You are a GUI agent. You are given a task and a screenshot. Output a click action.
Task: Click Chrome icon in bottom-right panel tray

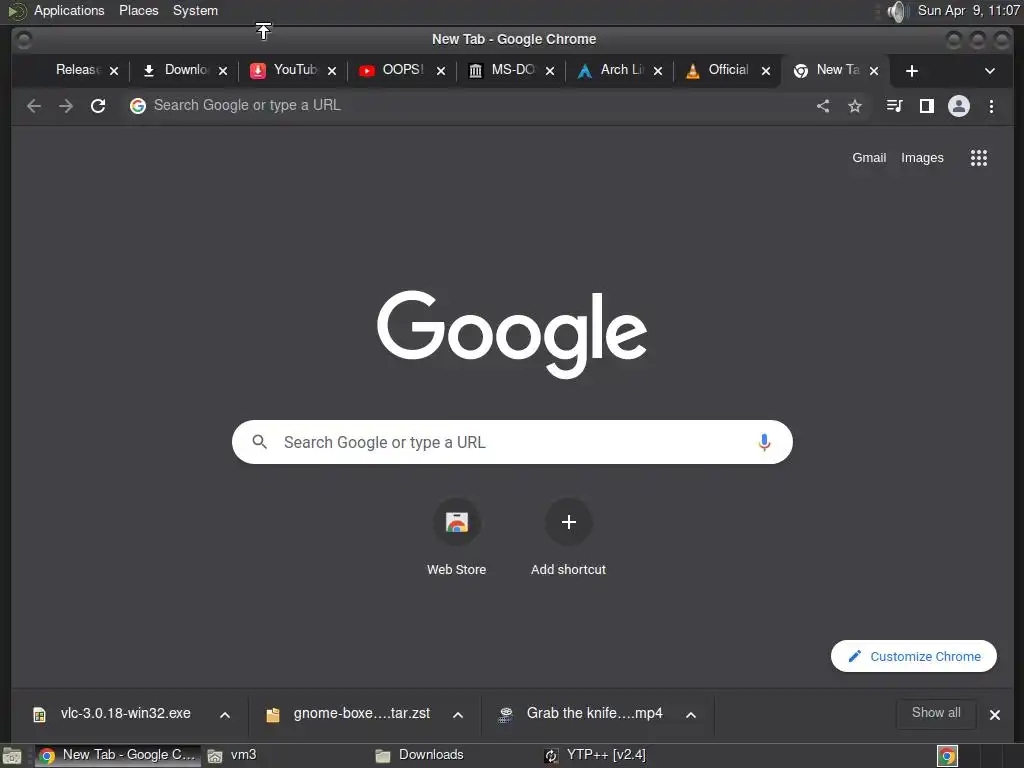tap(947, 756)
